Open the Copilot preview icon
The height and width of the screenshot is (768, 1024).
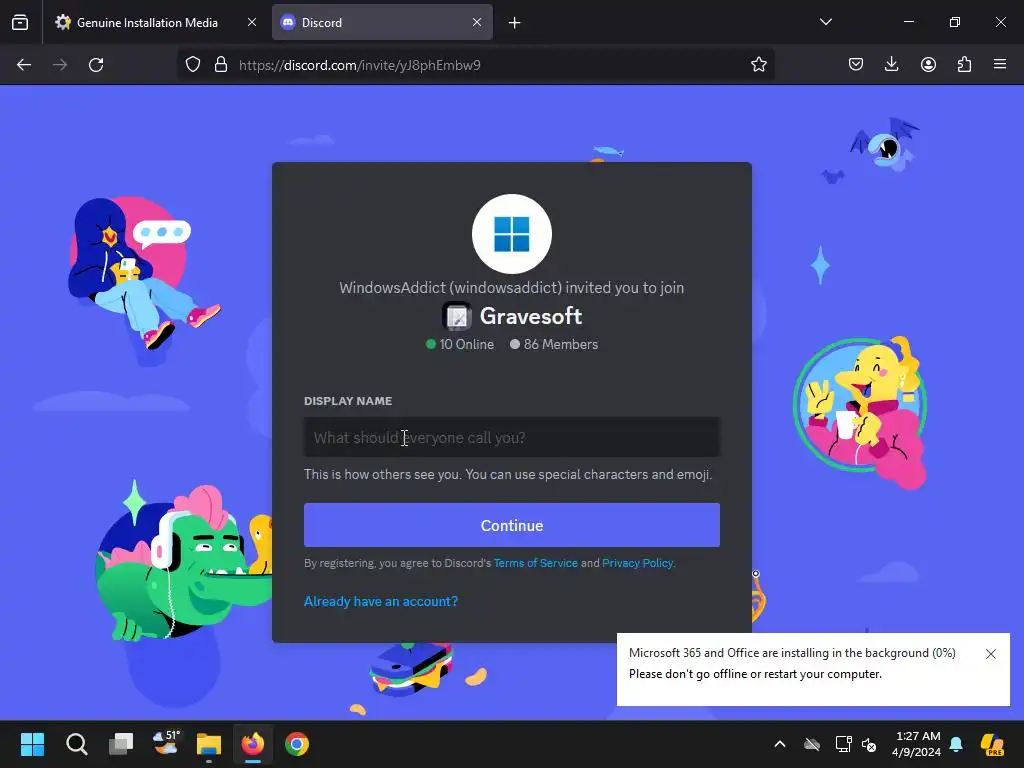pos(992,744)
